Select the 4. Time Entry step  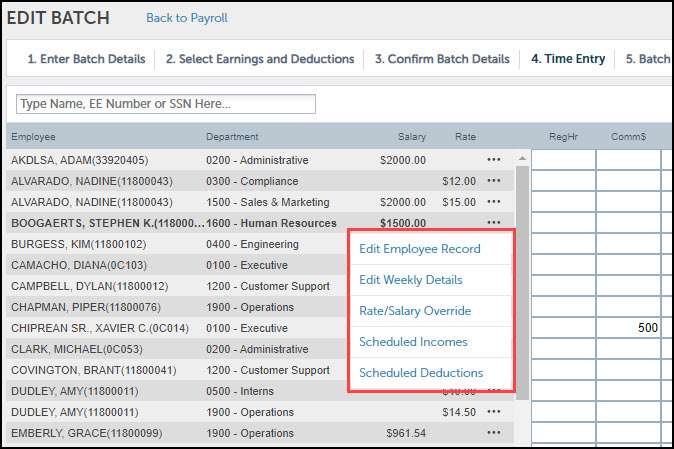(x=568, y=59)
